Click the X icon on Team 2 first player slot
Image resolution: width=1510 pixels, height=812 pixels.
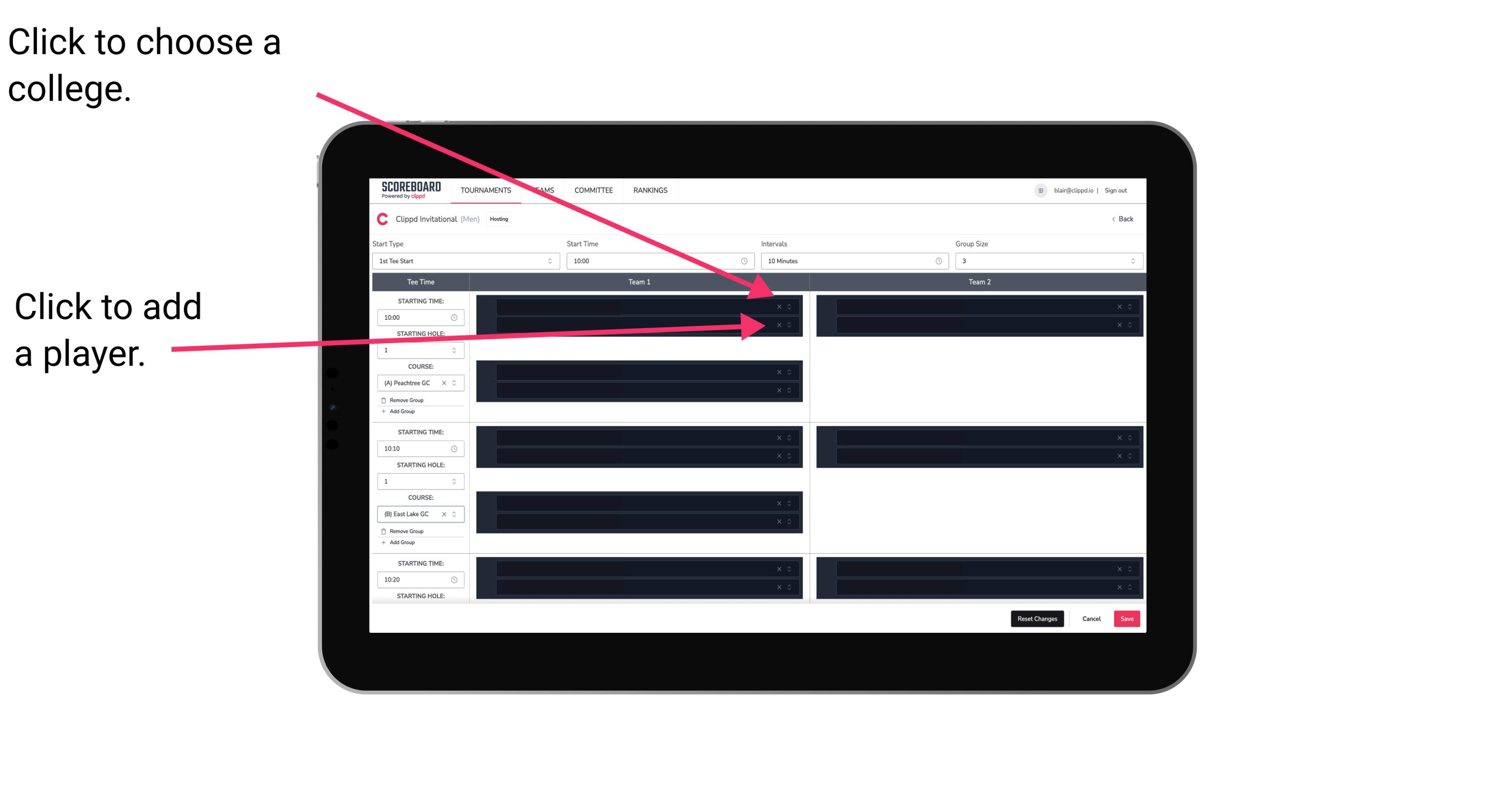point(1119,308)
